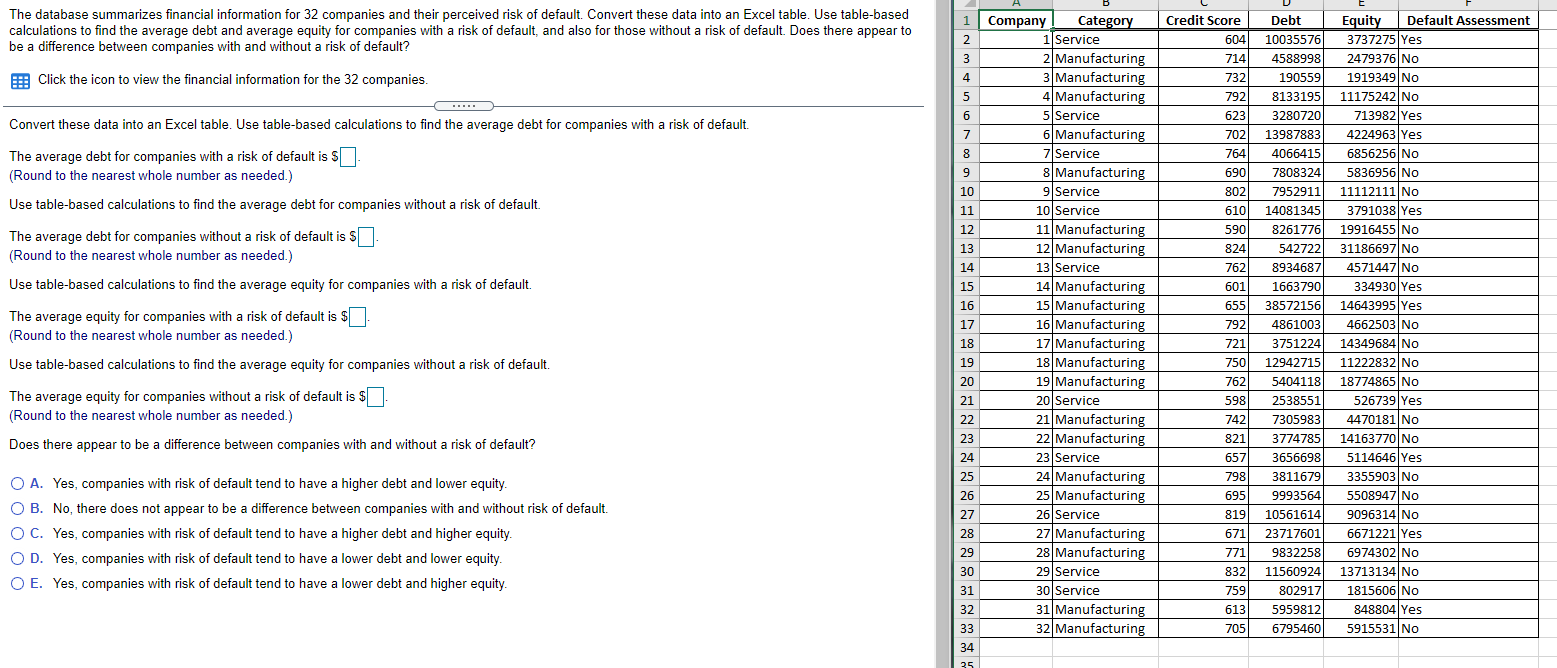This screenshot has width=1557, height=668.
Task: Select option E lower debt and higher equity
Action: point(19,584)
